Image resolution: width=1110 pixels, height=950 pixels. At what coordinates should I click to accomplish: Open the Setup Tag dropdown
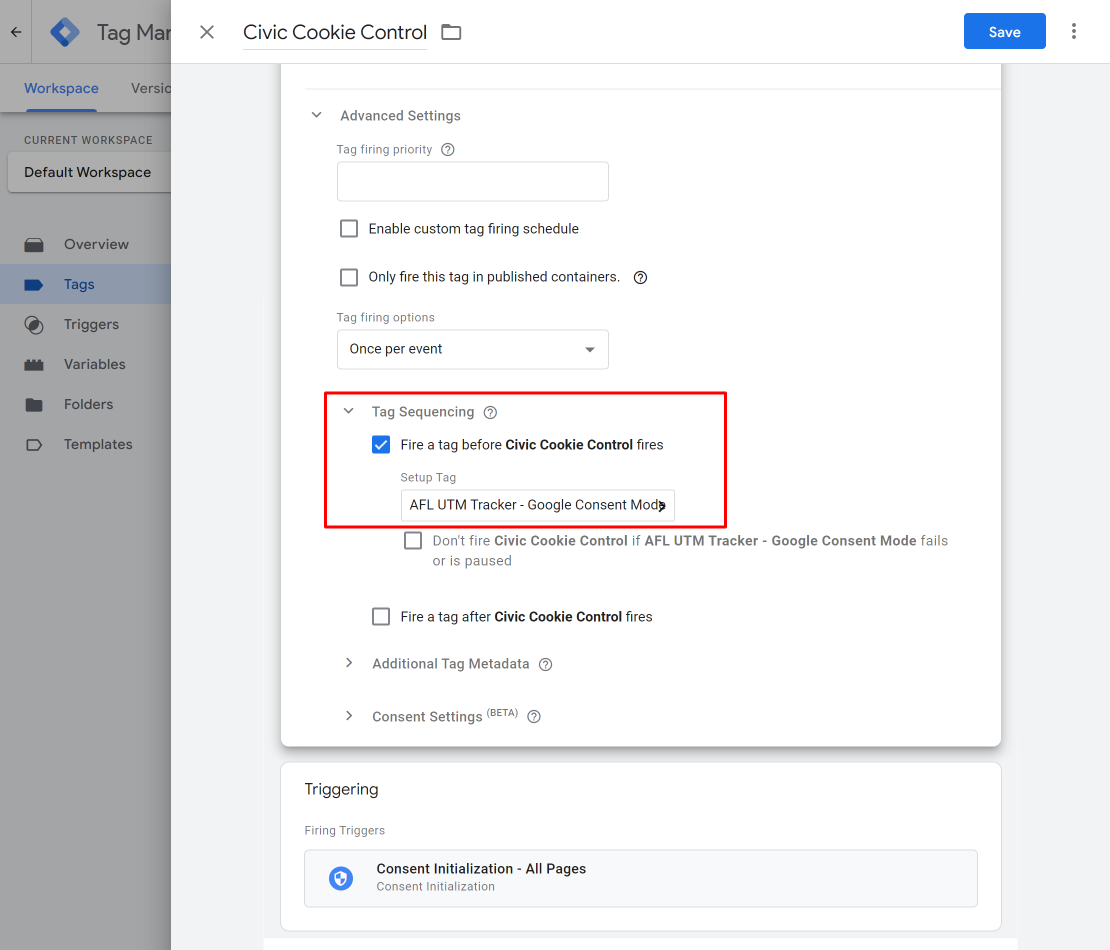tap(537, 505)
